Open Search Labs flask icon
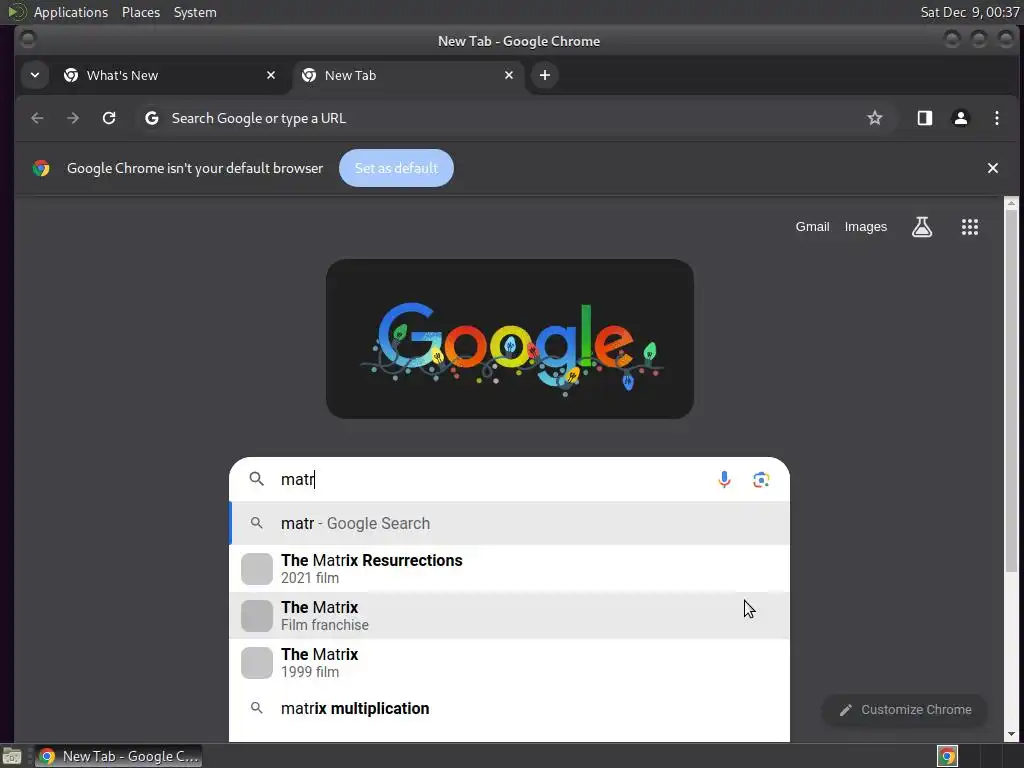 [921, 227]
